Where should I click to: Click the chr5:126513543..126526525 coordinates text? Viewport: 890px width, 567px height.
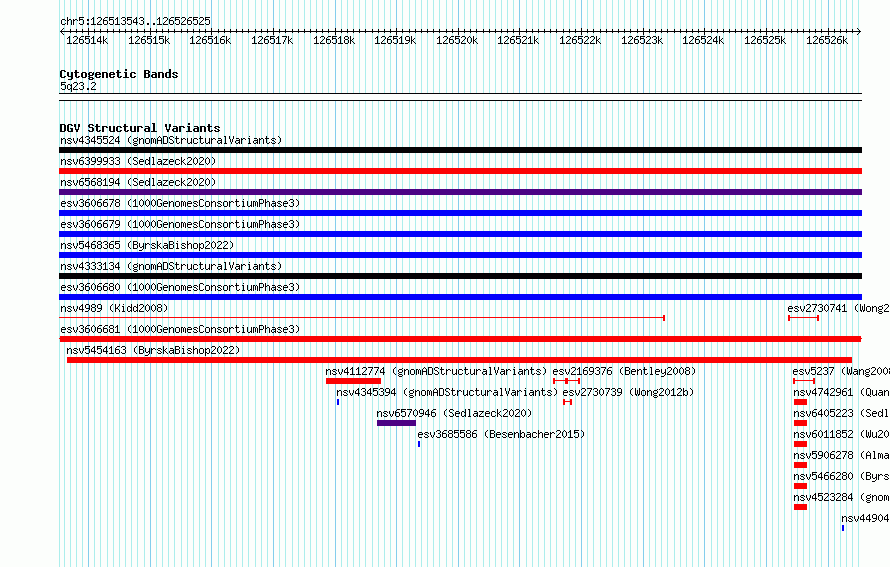(135, 21)
